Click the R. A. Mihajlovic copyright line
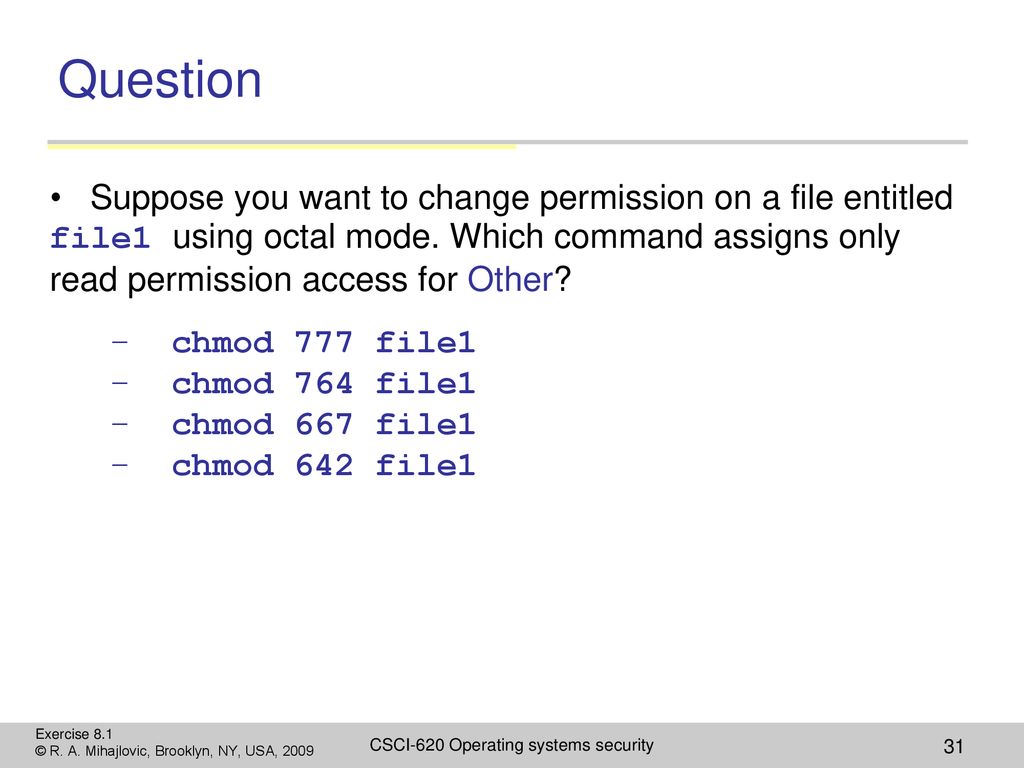Image resolution: width=1024 pixels, height=768 pixels. [174, 751]
